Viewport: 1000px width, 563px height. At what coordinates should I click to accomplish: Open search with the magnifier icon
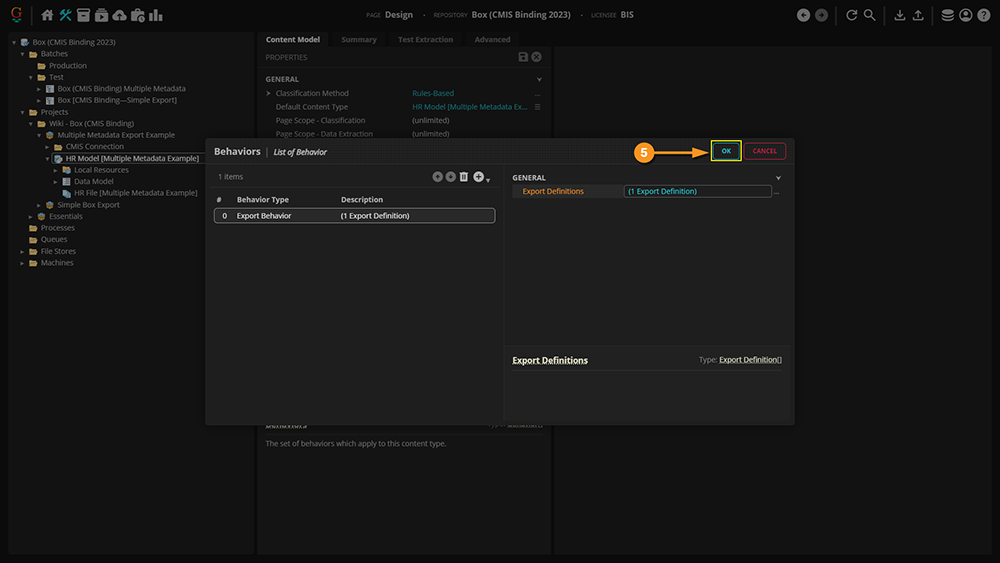870,15
